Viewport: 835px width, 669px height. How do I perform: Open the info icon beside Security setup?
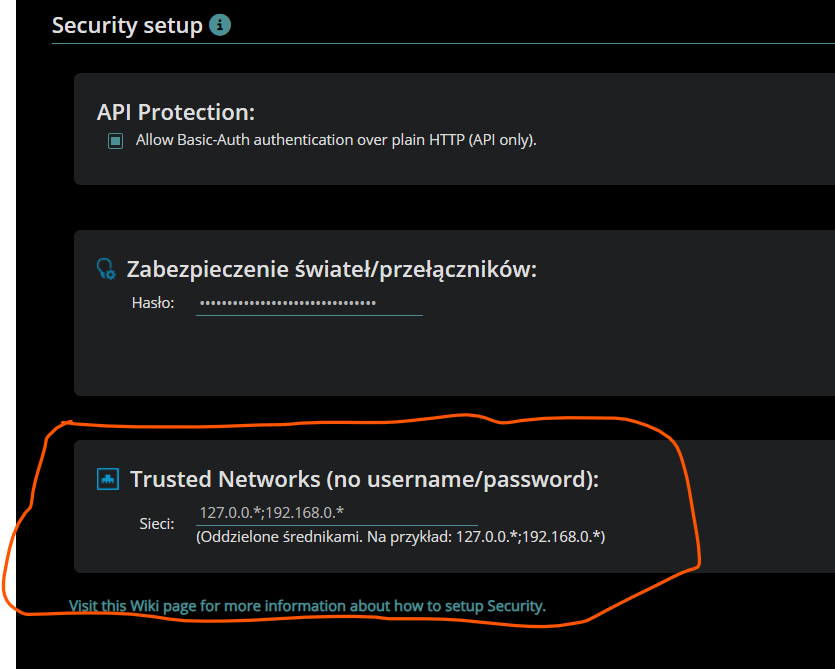pyautogui.click(x=219, y=25)
